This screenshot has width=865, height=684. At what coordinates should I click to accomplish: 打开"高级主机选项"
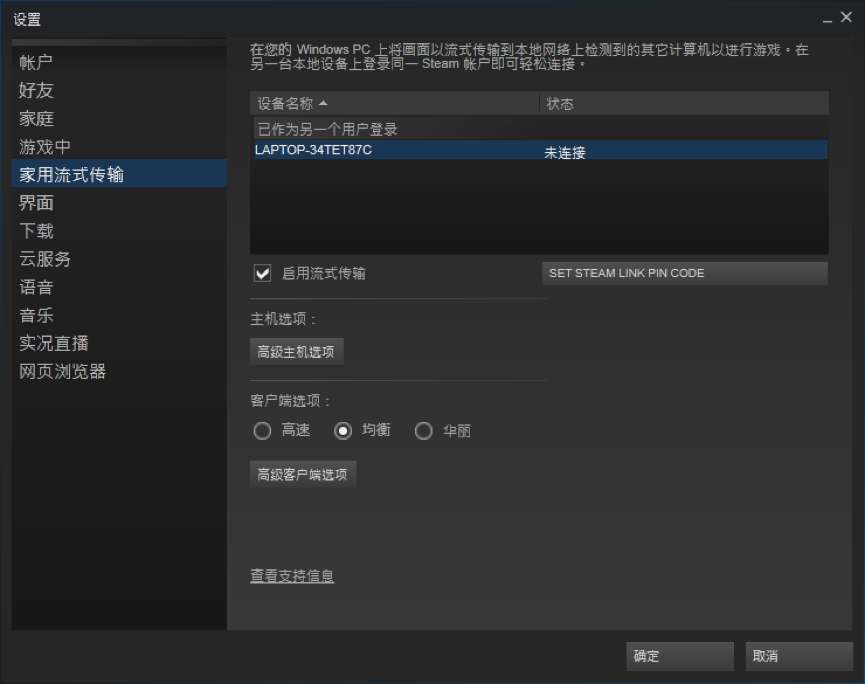(x=295, y=351)
